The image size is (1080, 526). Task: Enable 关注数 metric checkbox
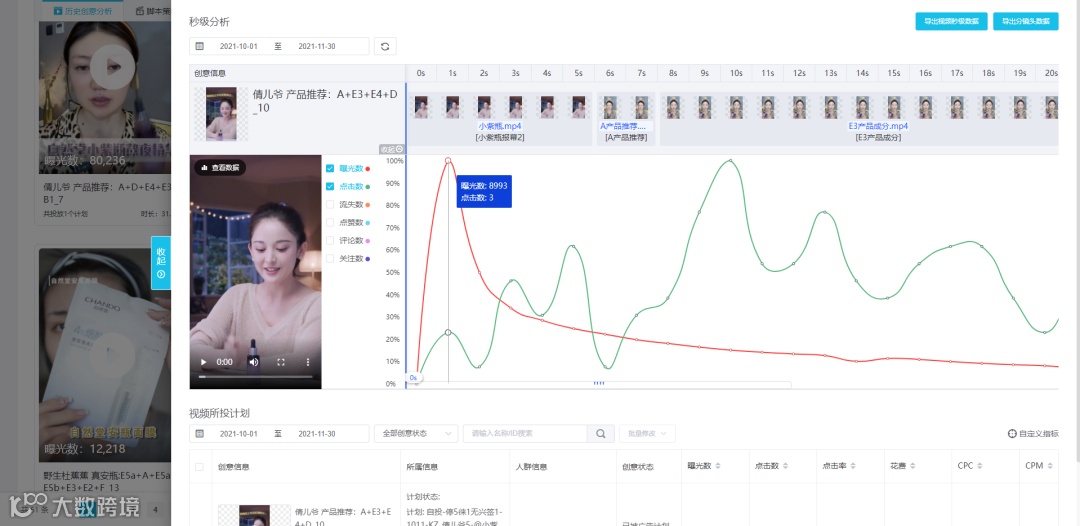click(330, 258)
